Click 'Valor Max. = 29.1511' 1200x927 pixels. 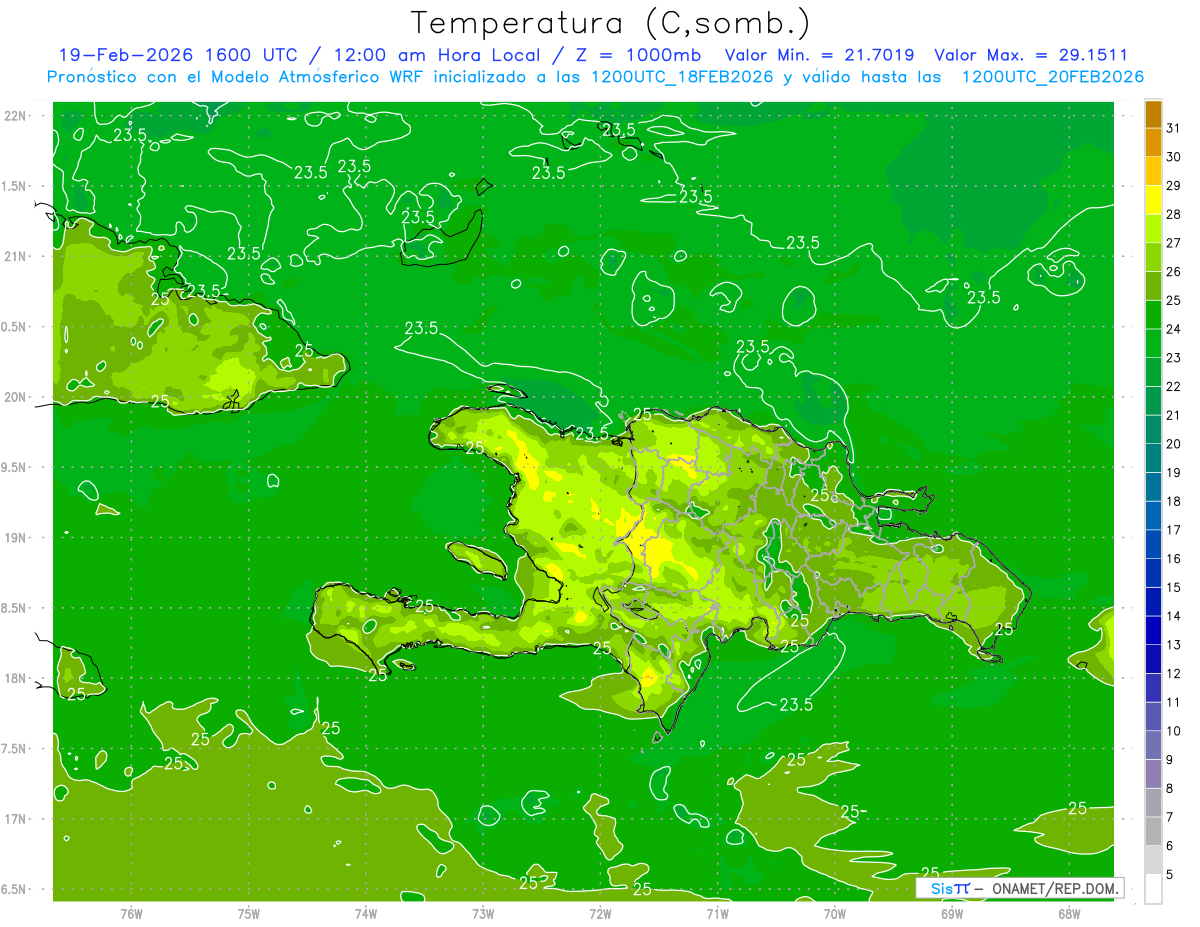click(x=1031, y=56)
